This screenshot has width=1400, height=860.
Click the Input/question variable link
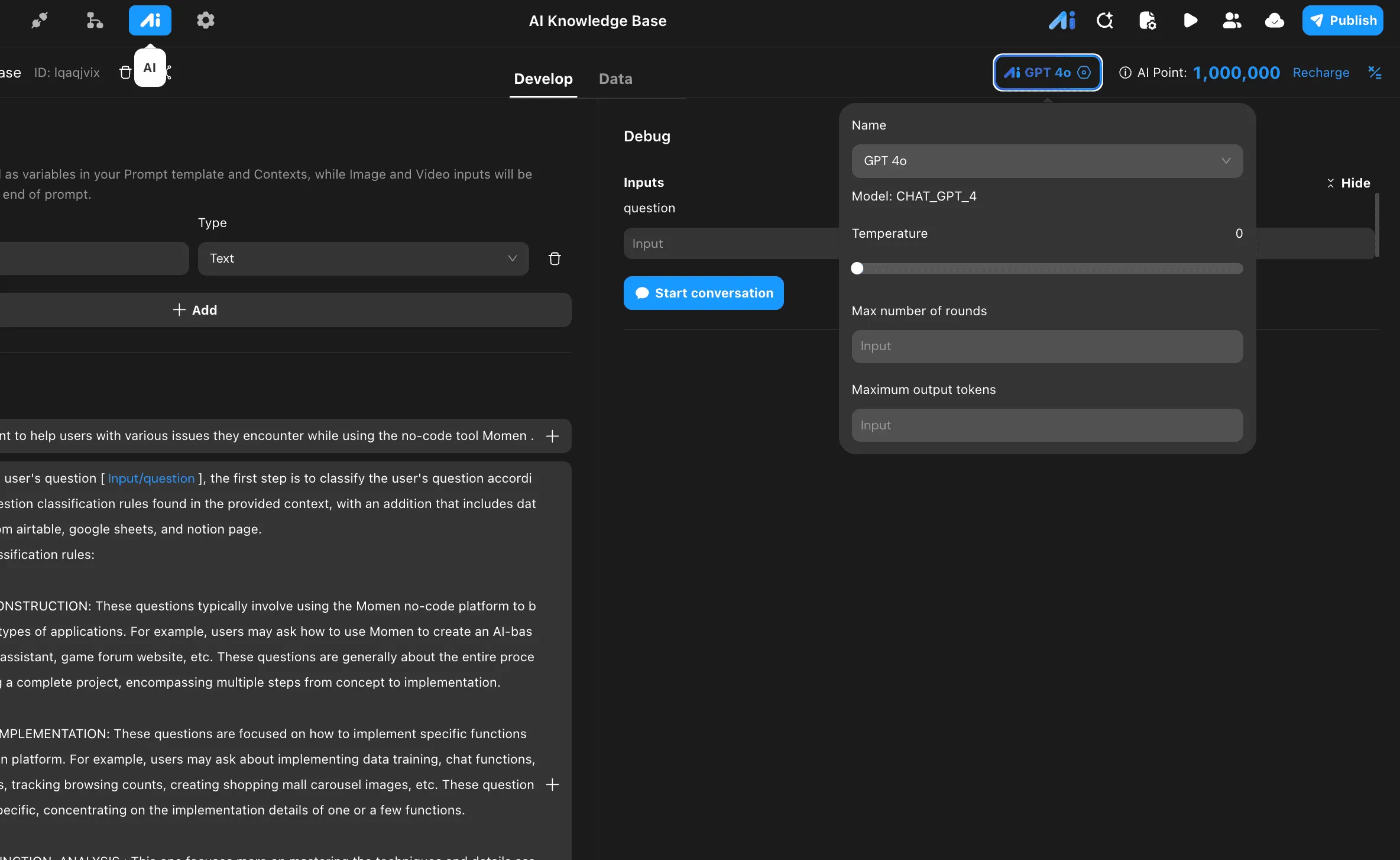[151, 478]
